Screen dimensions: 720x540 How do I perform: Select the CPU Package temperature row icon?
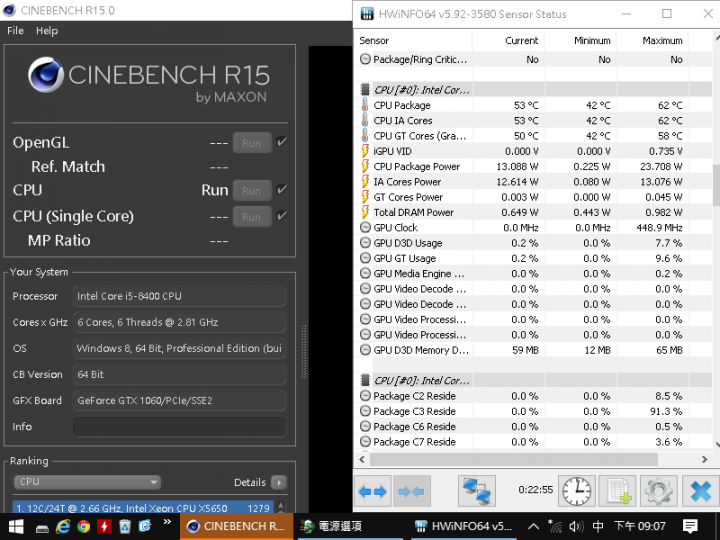tap(365, 105)
